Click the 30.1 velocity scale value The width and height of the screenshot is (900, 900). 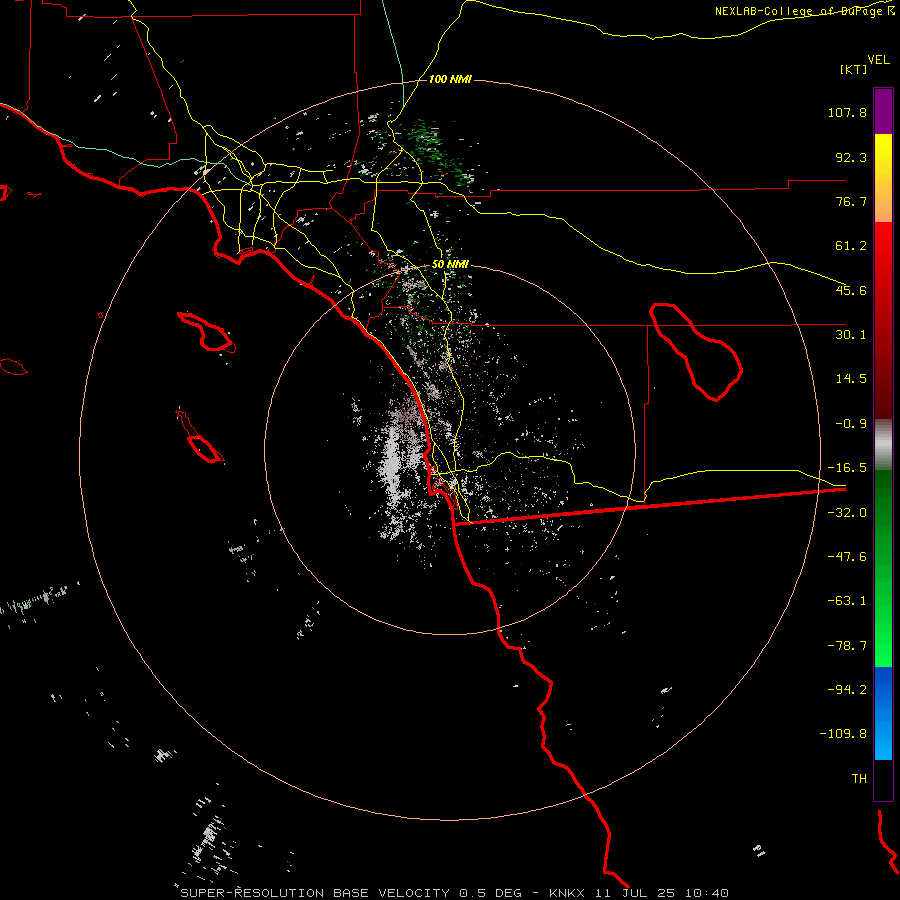click(x=851, y=335)
